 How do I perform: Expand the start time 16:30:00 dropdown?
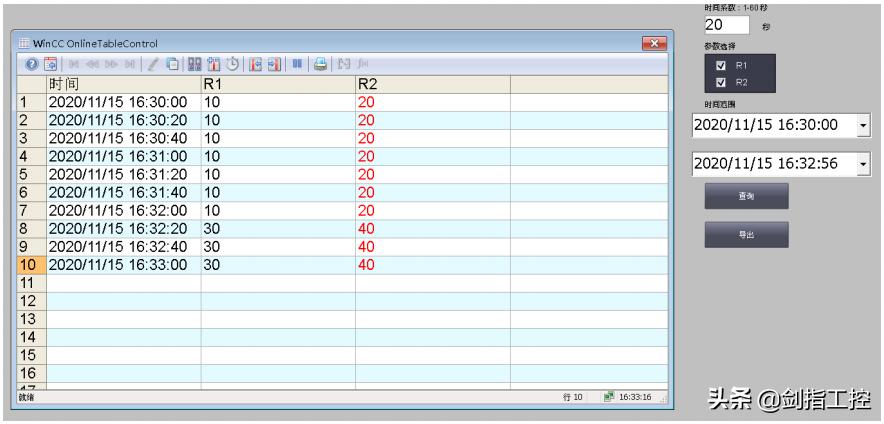(863, 126)
